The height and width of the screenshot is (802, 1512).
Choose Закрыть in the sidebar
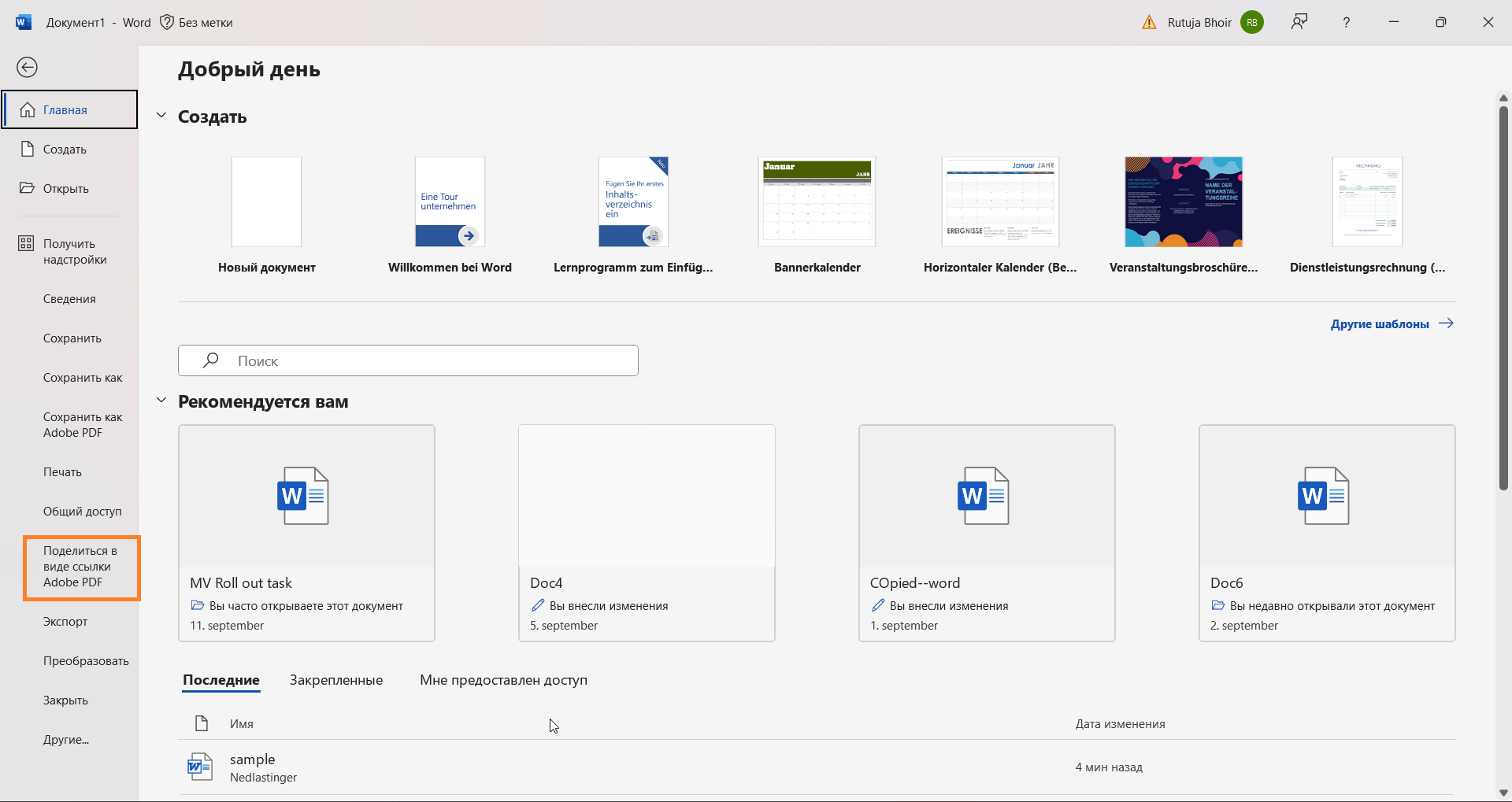(69, 700)
